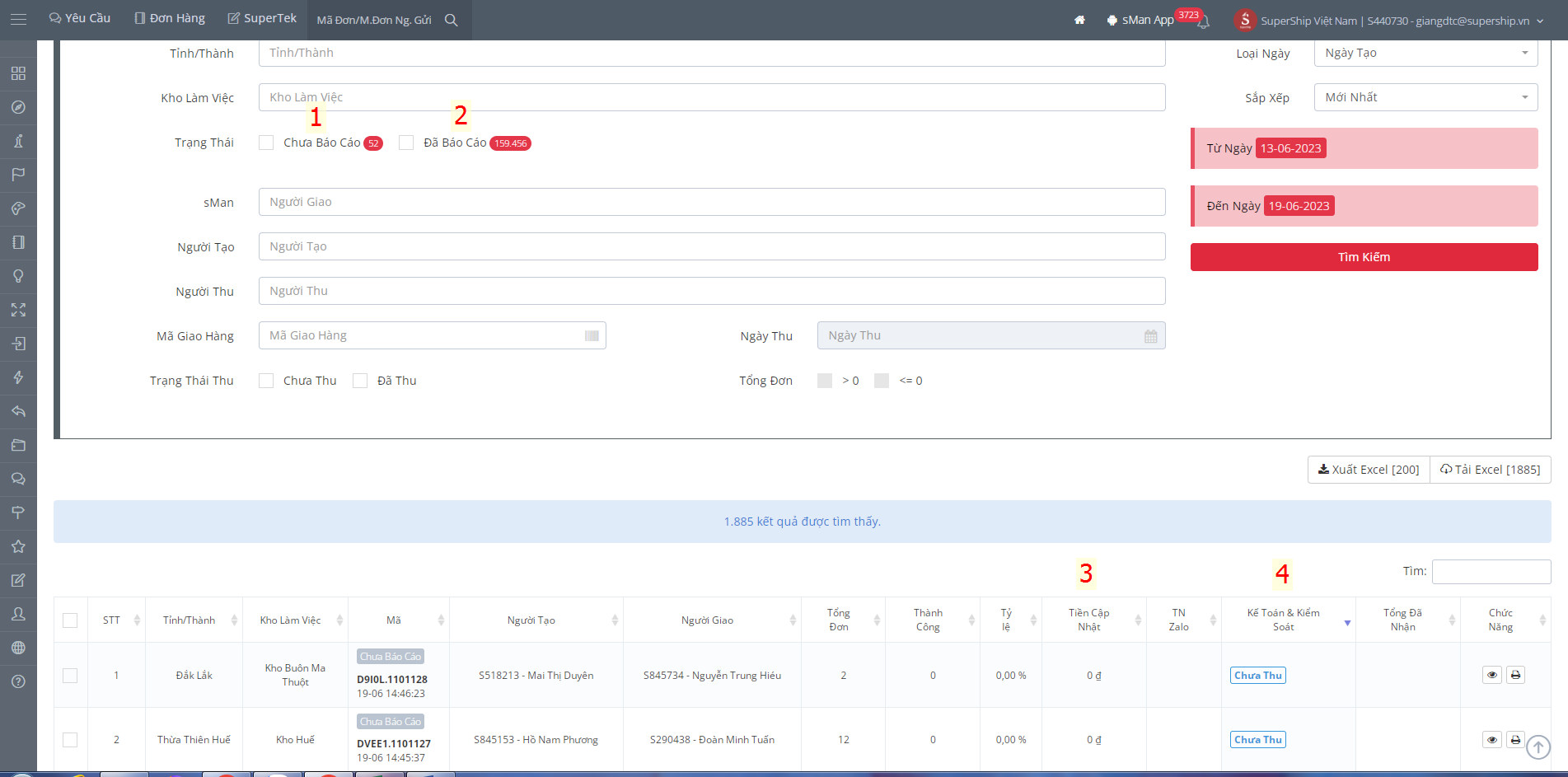1568x777 pixels.
Task: Enable the Chưa Thu checkbox
Action: [x=266, y=381]
